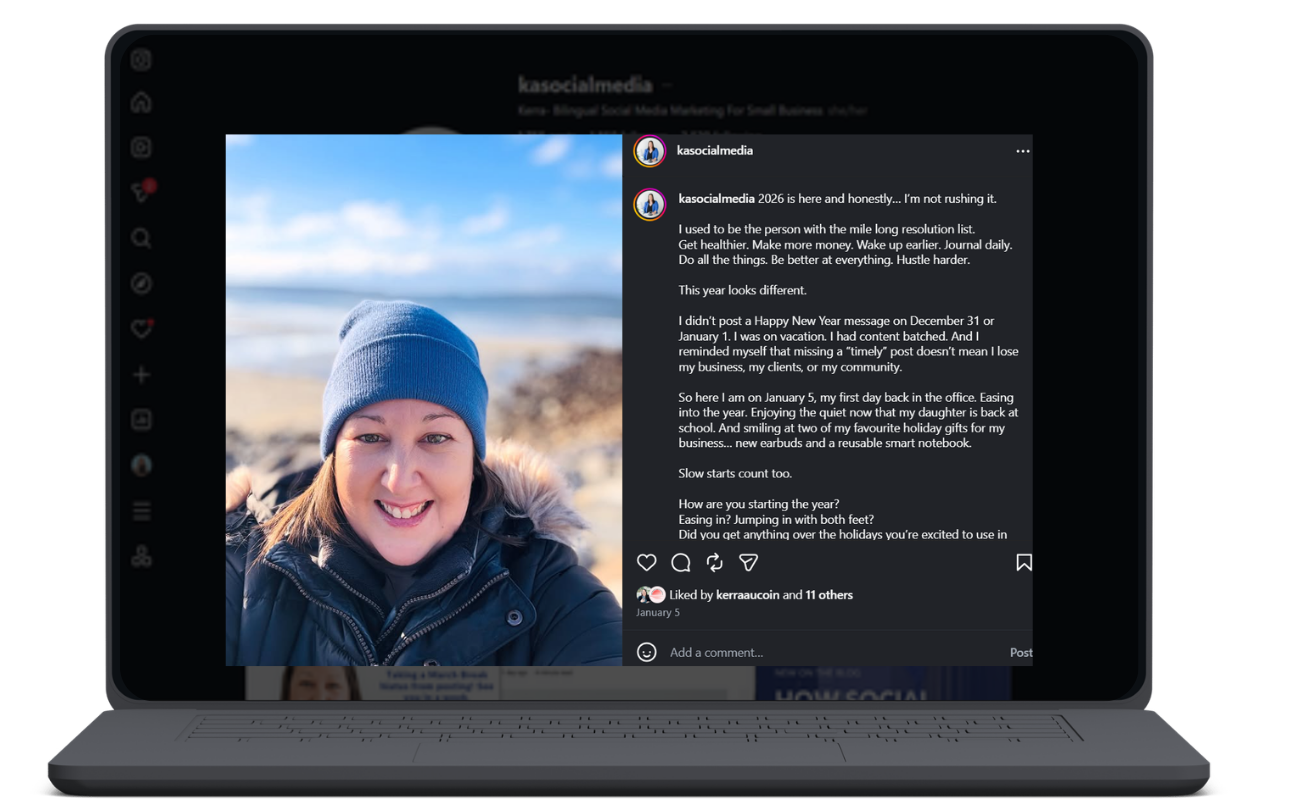See the 11 others who liked the post
1290x800 pixels.
tap(829, 594)
